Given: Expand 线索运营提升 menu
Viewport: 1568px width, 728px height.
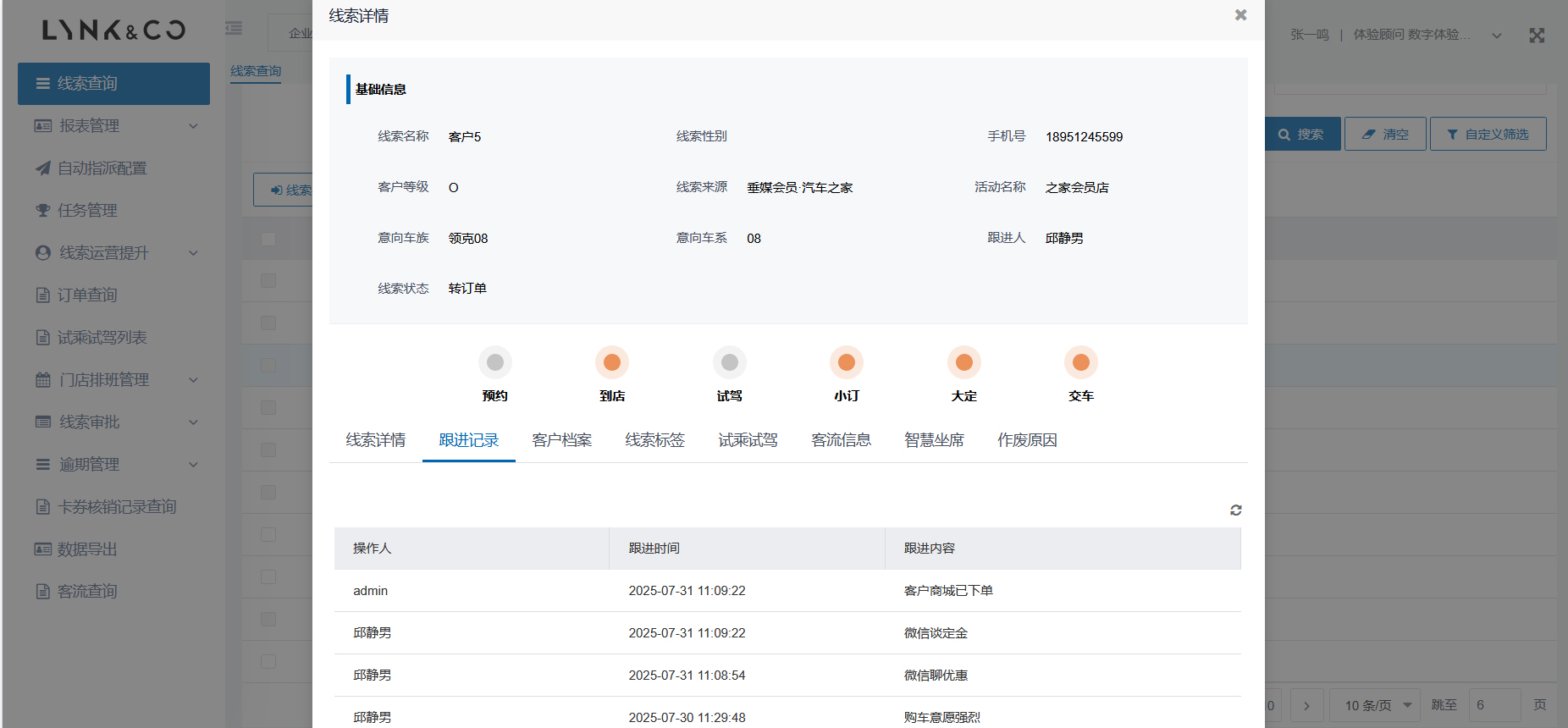Looking at the screenshot, I should [x=113, y=253].
